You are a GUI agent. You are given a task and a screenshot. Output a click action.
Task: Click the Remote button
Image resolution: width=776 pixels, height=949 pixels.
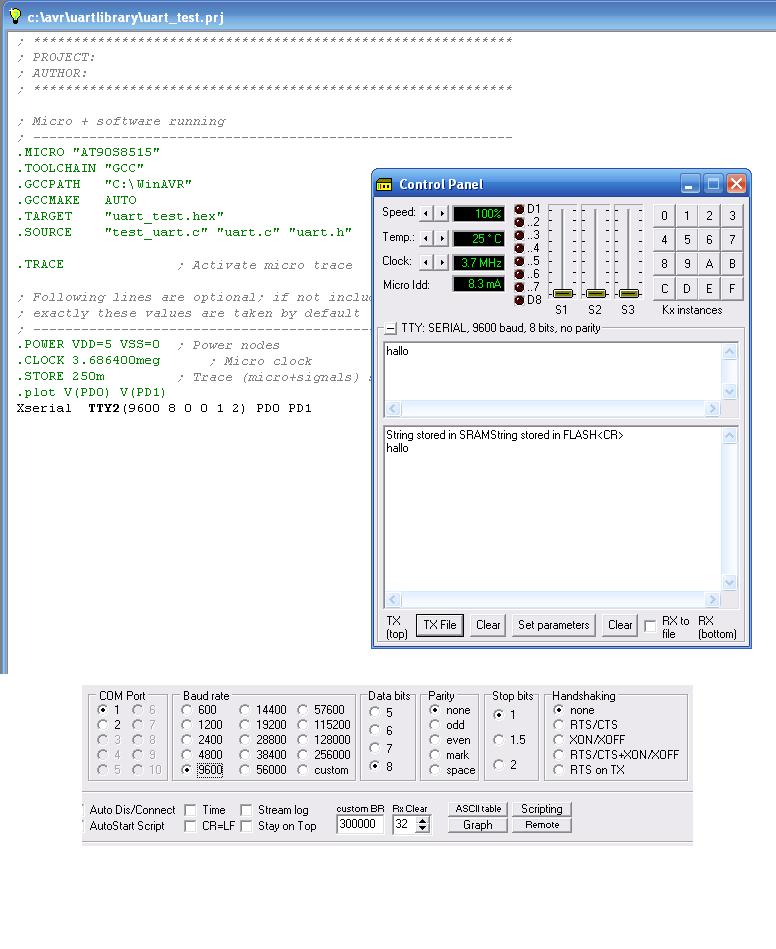tap(542, 825)
